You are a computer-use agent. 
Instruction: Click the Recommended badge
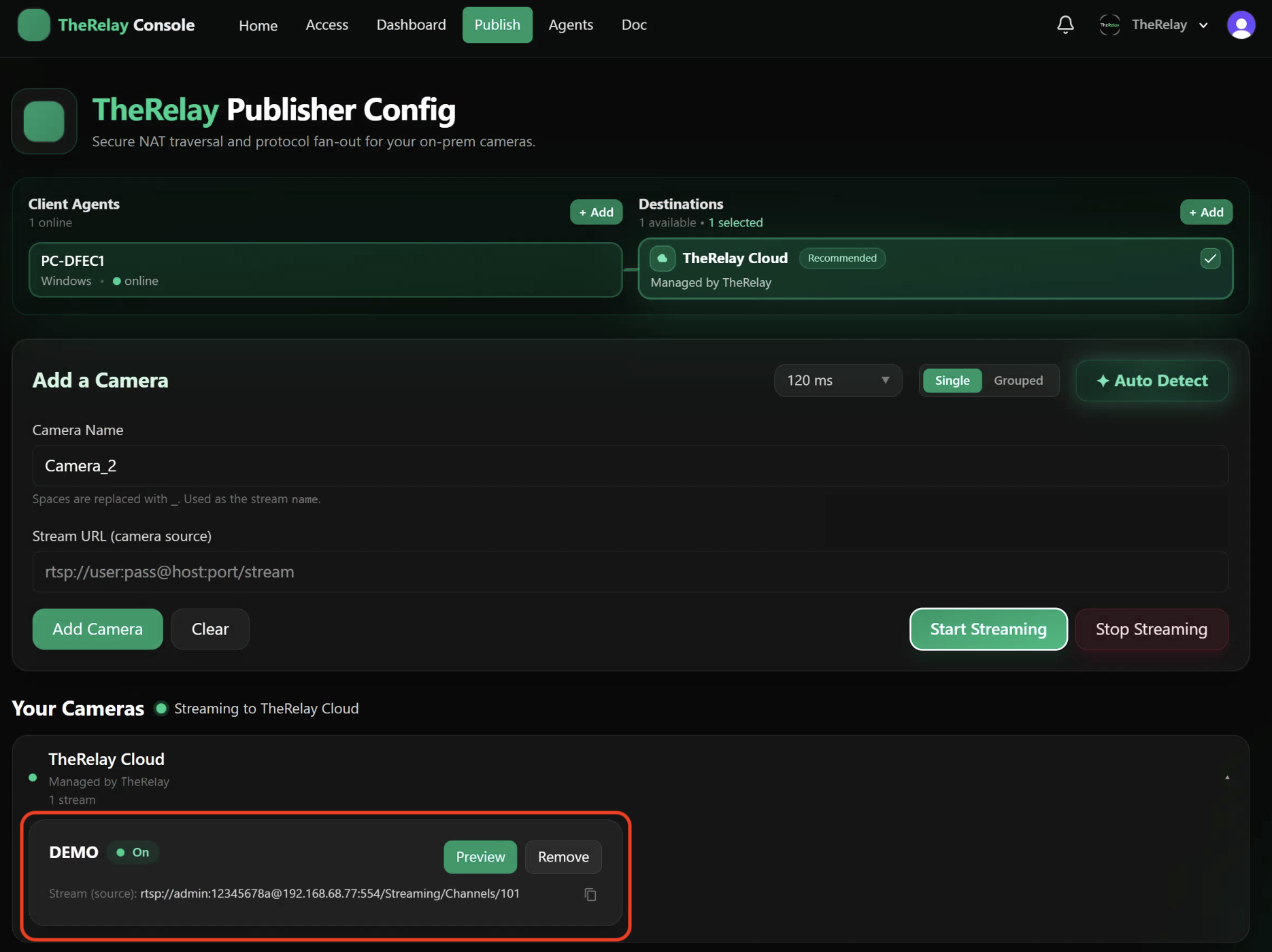(x=842, y=258)
